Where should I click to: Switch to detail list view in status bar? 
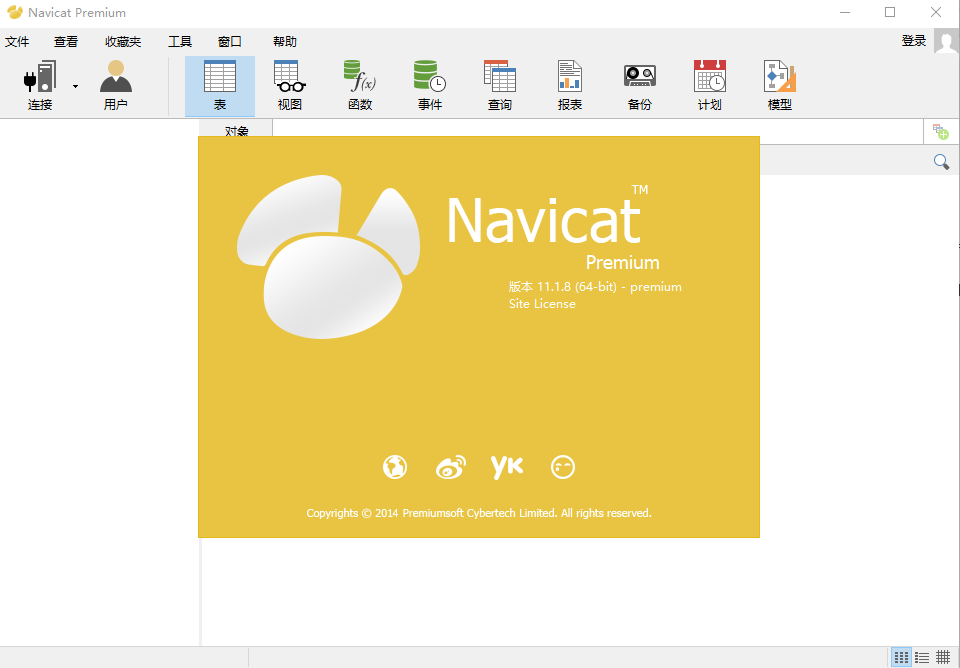click(922, 657)
